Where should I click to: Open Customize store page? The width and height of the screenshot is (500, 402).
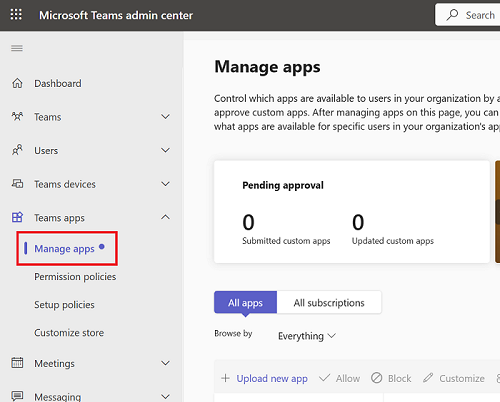point(69,333)
